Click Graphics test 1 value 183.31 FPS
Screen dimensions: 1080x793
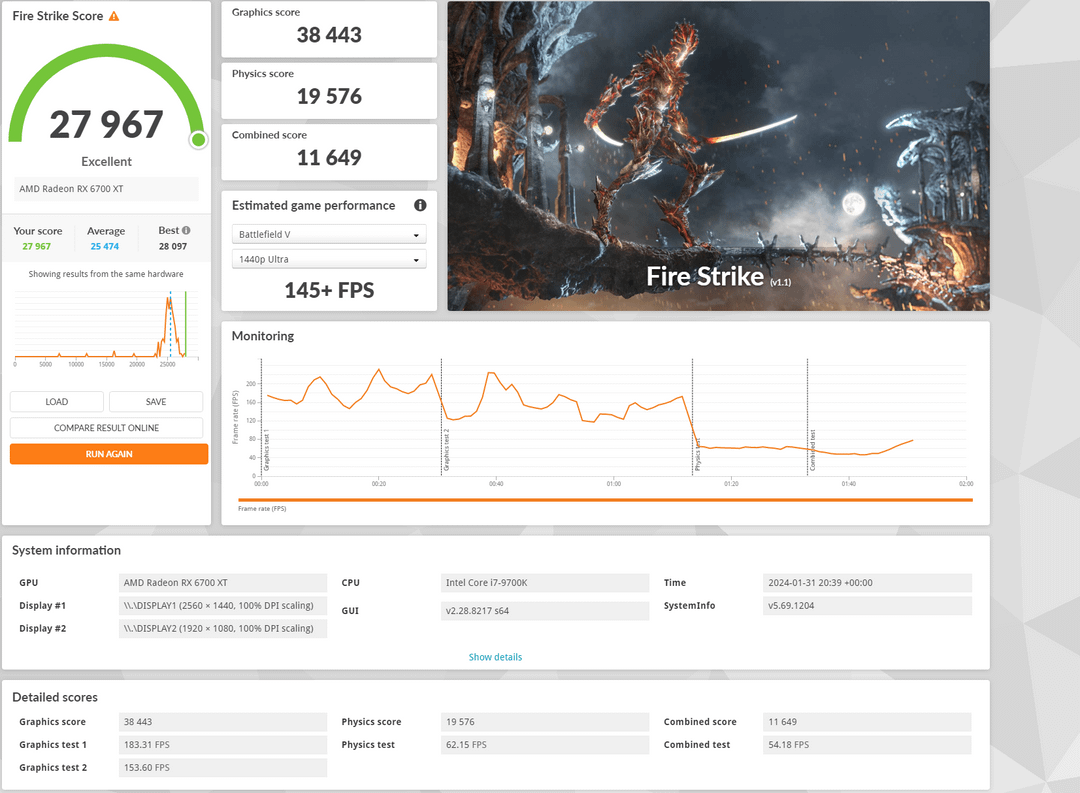coord(222,745)
